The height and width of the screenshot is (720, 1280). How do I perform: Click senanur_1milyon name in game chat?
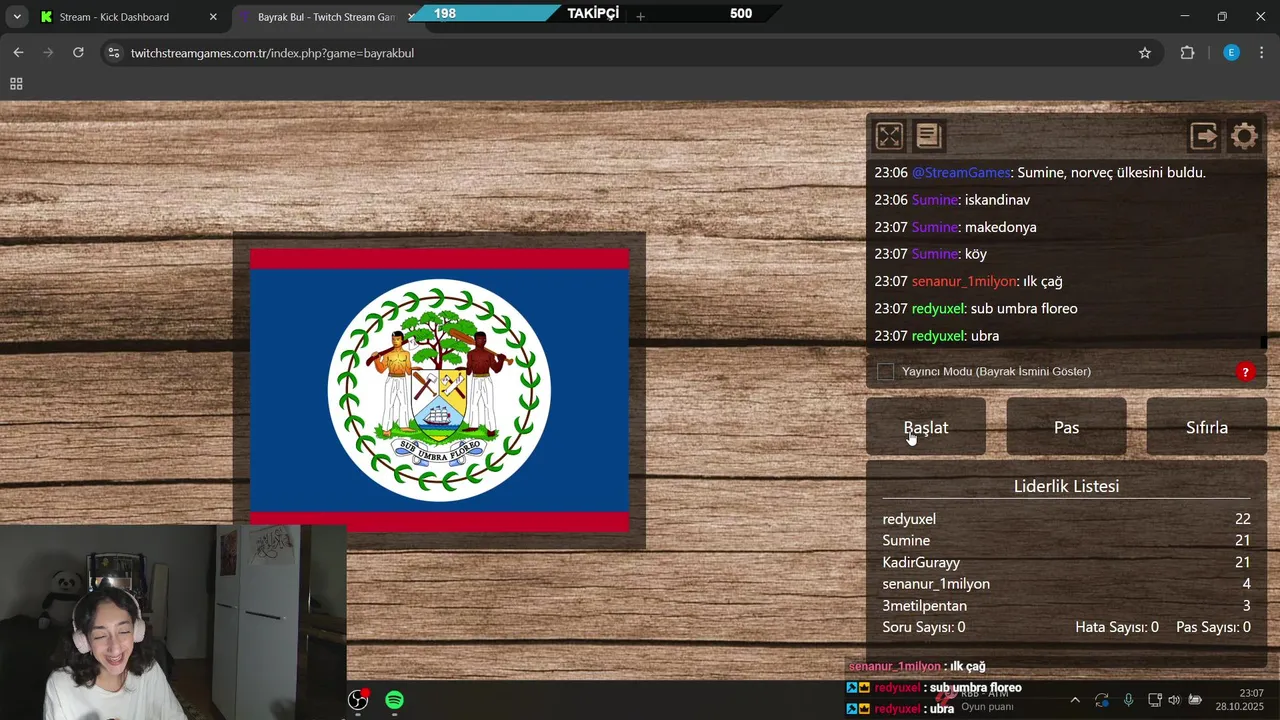click(x=964, y=282)
